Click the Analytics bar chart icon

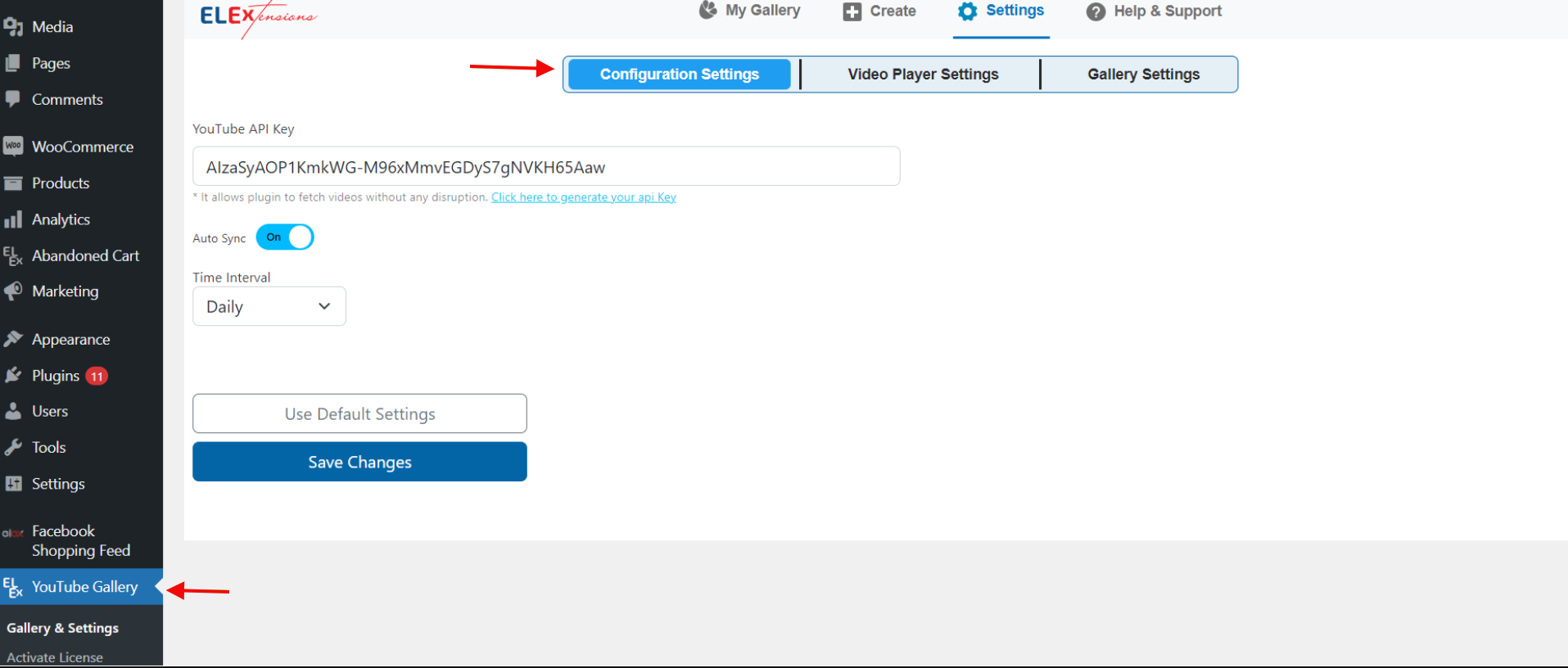pyautogui.click(x=13, y=219)
